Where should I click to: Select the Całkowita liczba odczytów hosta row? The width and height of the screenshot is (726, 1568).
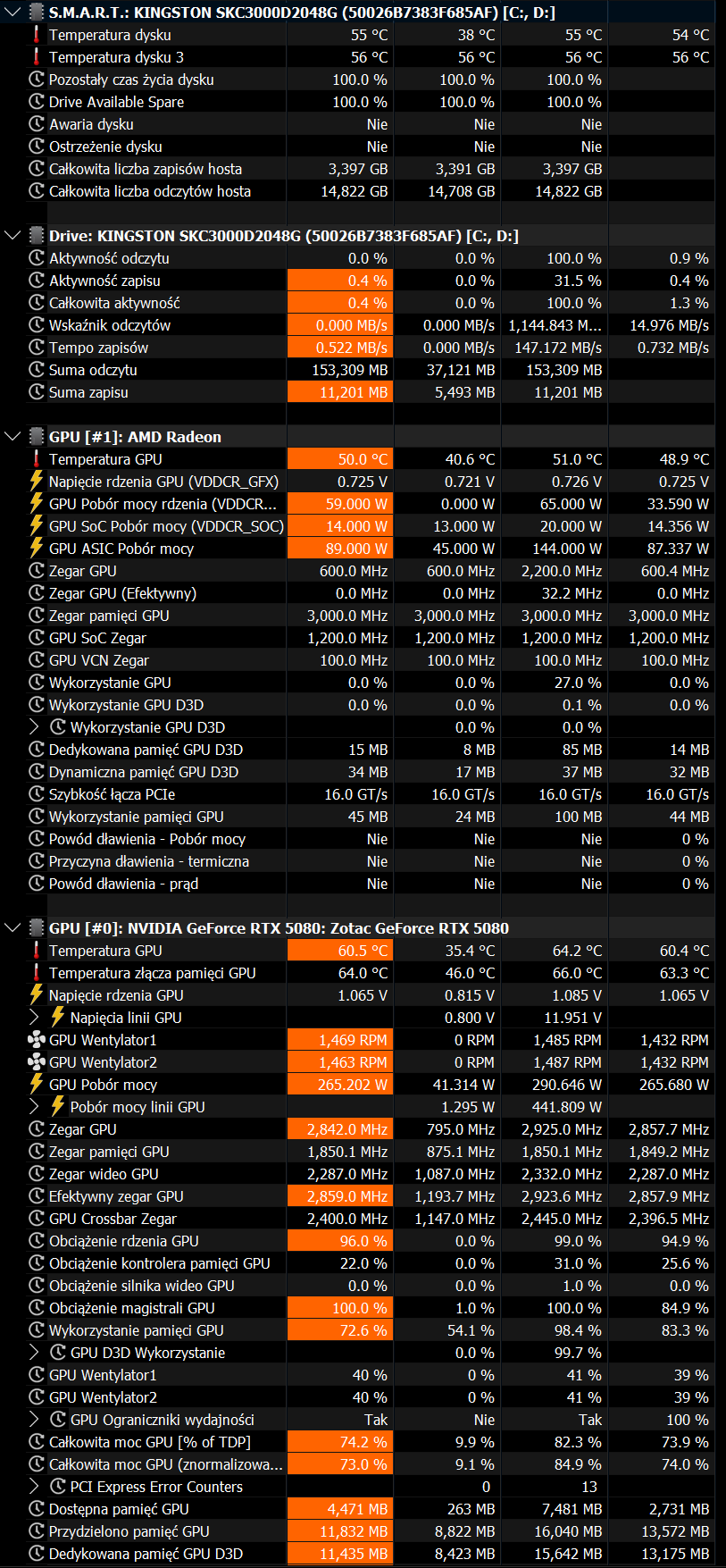tap(149, 191)
